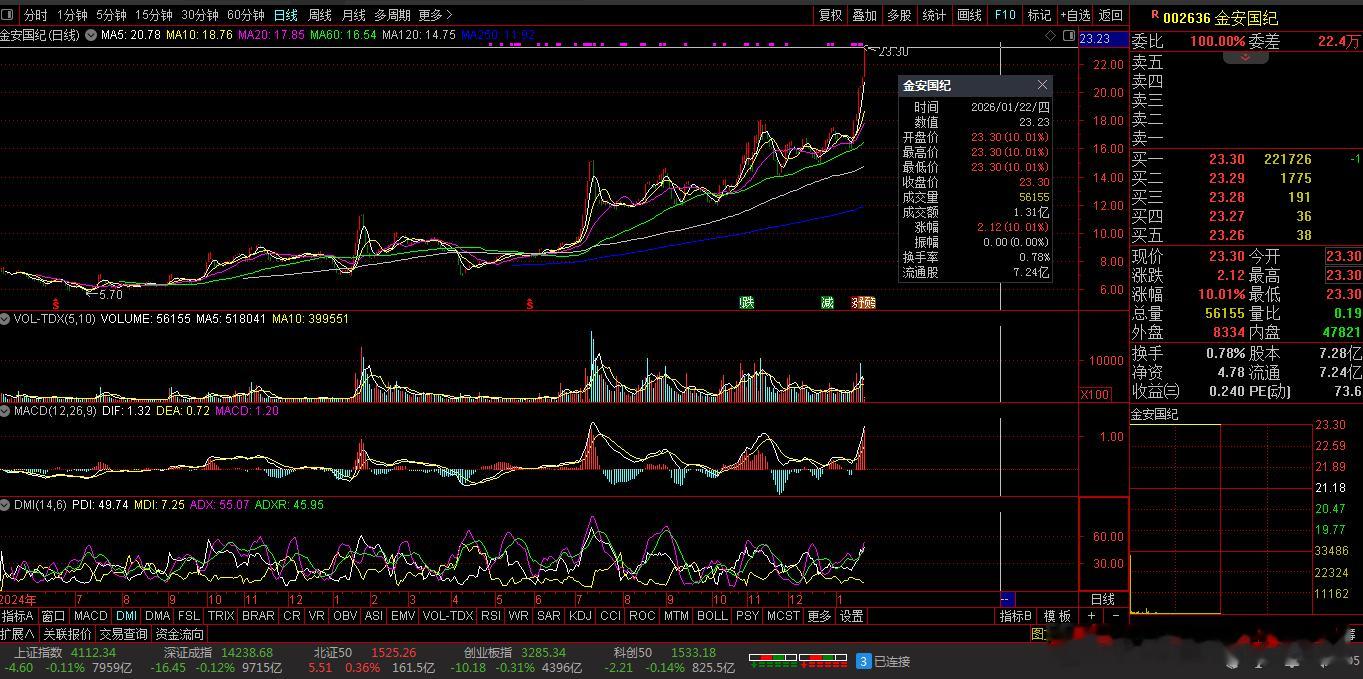Open the 交易查询 trade query tab
The width and height of the screenshot is (1363, 679).
(125, 634)
